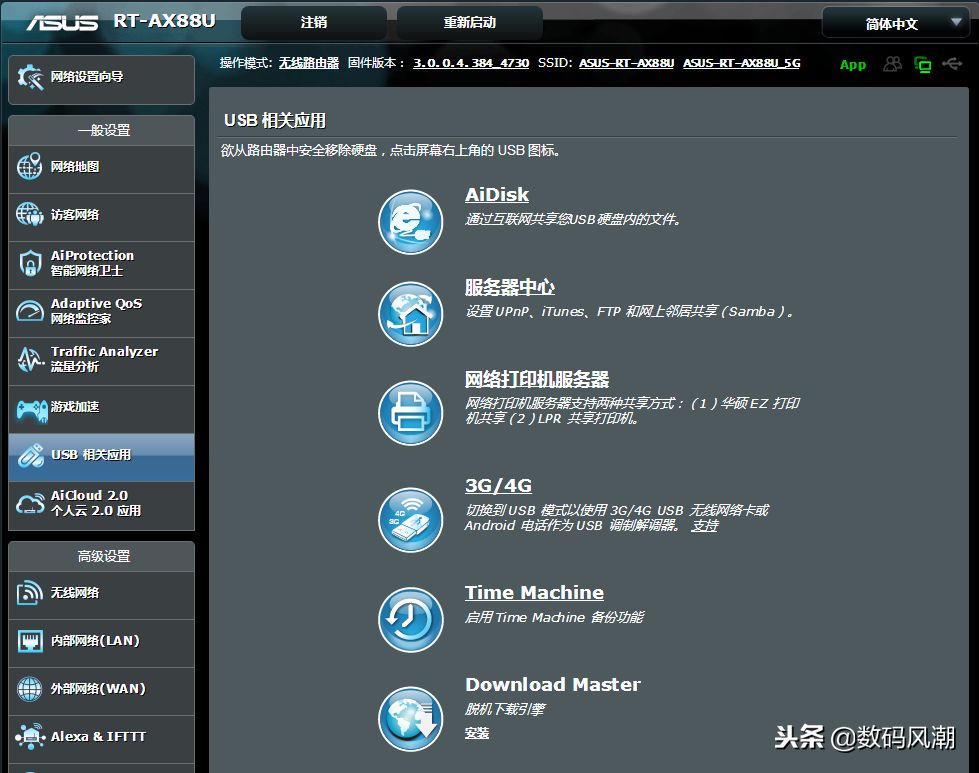Screen dimensions: 979x773
Task: Click the Time Machine clock icon
Action: point(410,619)
